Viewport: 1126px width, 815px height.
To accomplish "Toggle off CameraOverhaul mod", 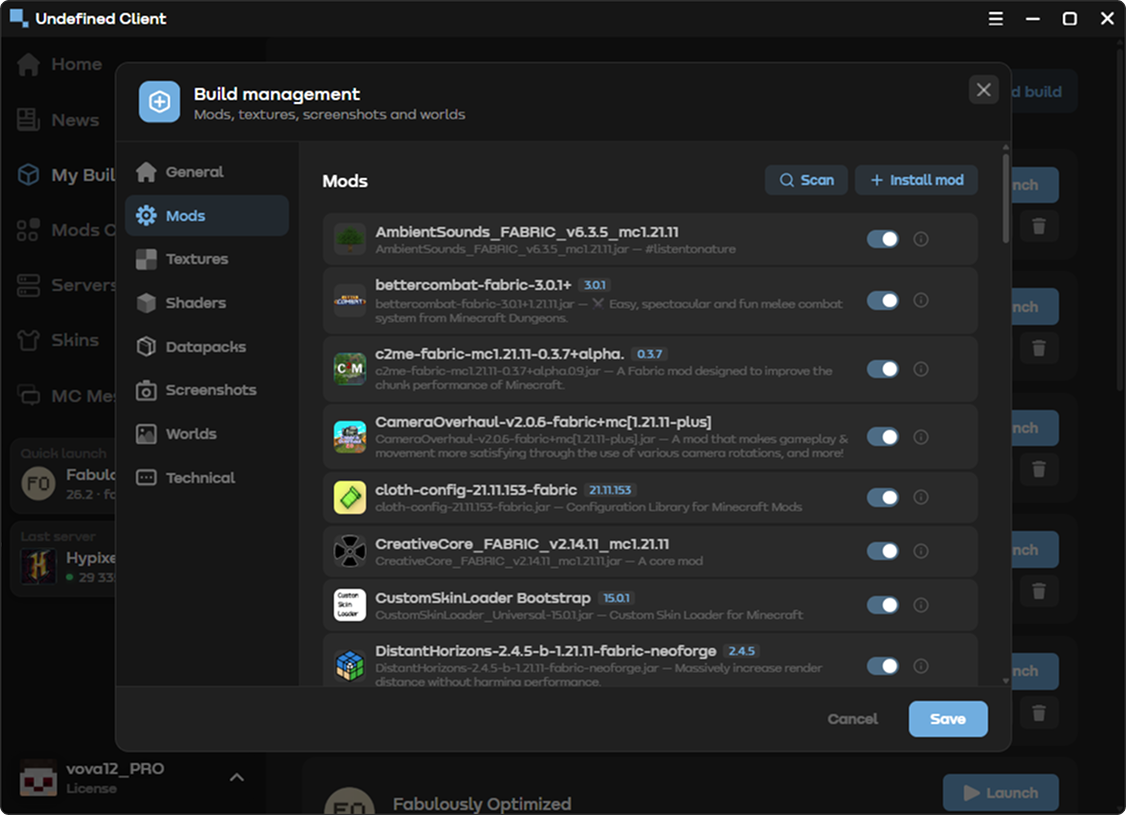I will click(x=883, y=437).
